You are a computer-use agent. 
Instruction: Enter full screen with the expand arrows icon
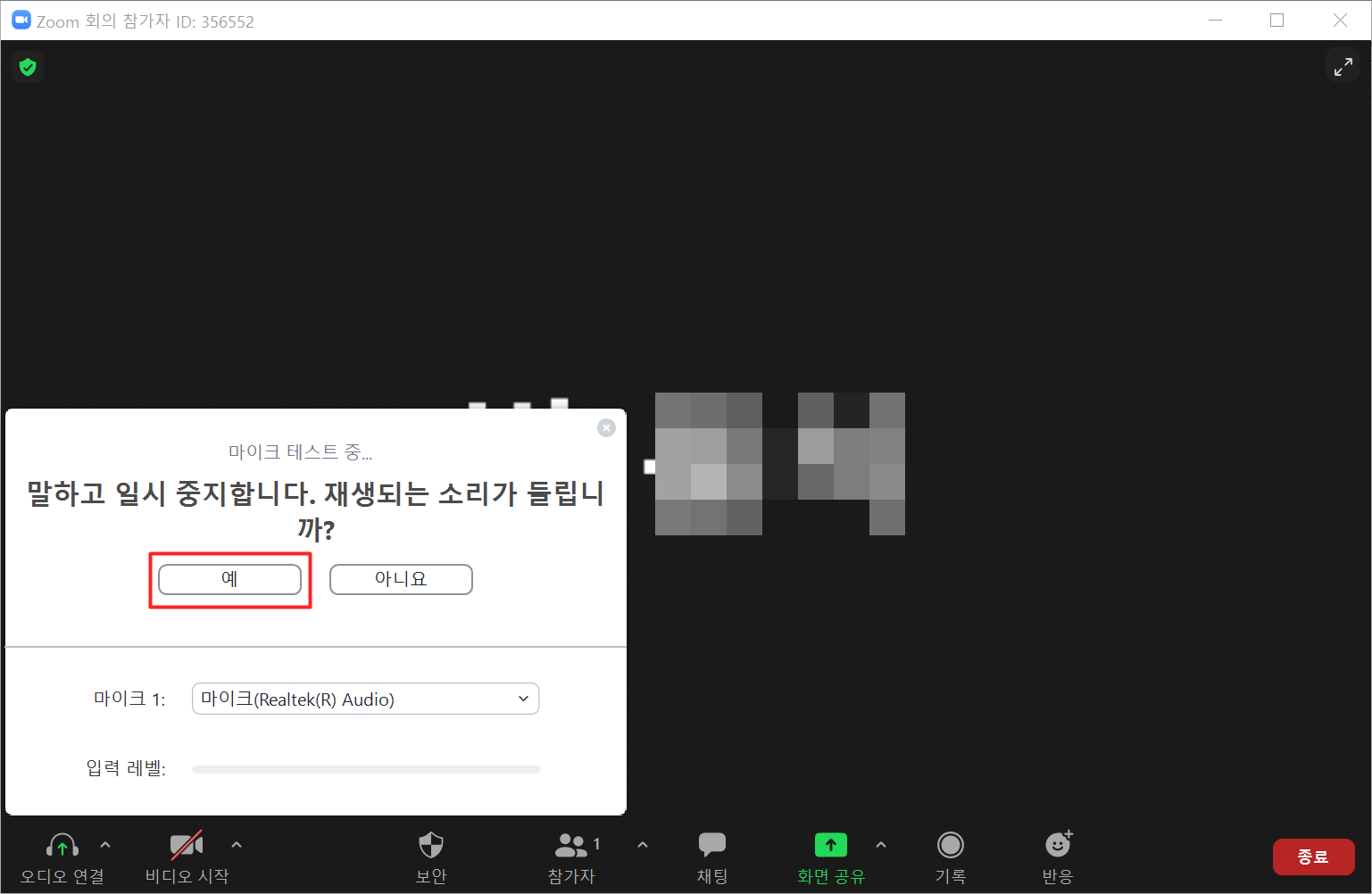(x=1343, y=67)
